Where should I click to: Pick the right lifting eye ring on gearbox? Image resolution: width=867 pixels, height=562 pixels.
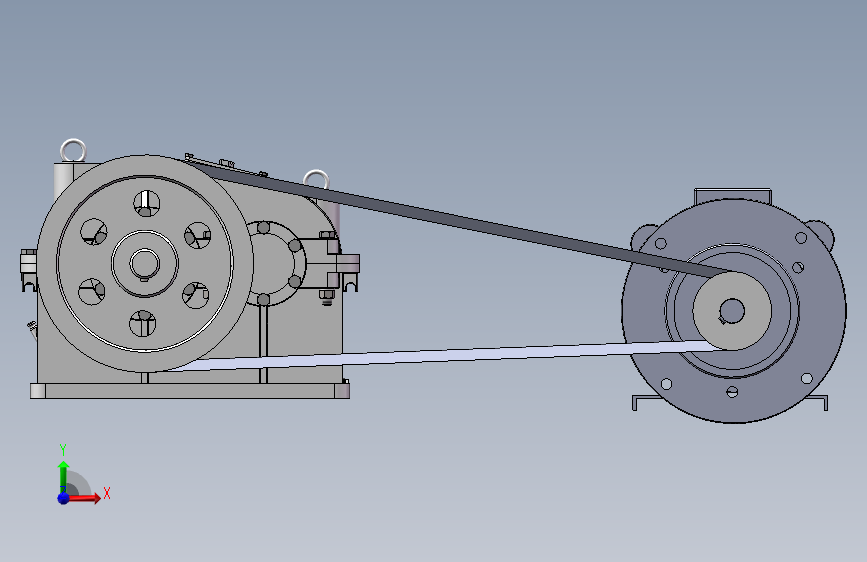click(x=316, y=179)
